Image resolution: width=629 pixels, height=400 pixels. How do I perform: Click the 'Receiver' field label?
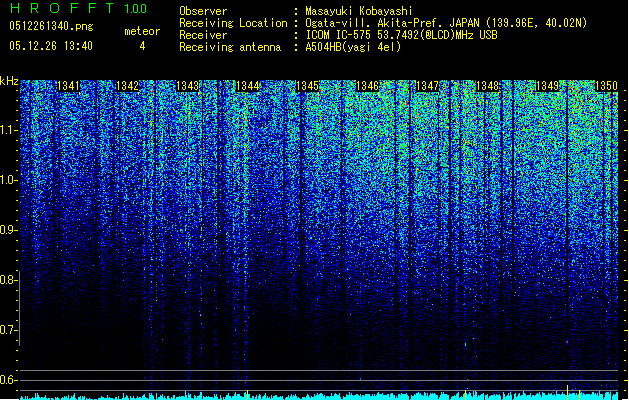203,35
